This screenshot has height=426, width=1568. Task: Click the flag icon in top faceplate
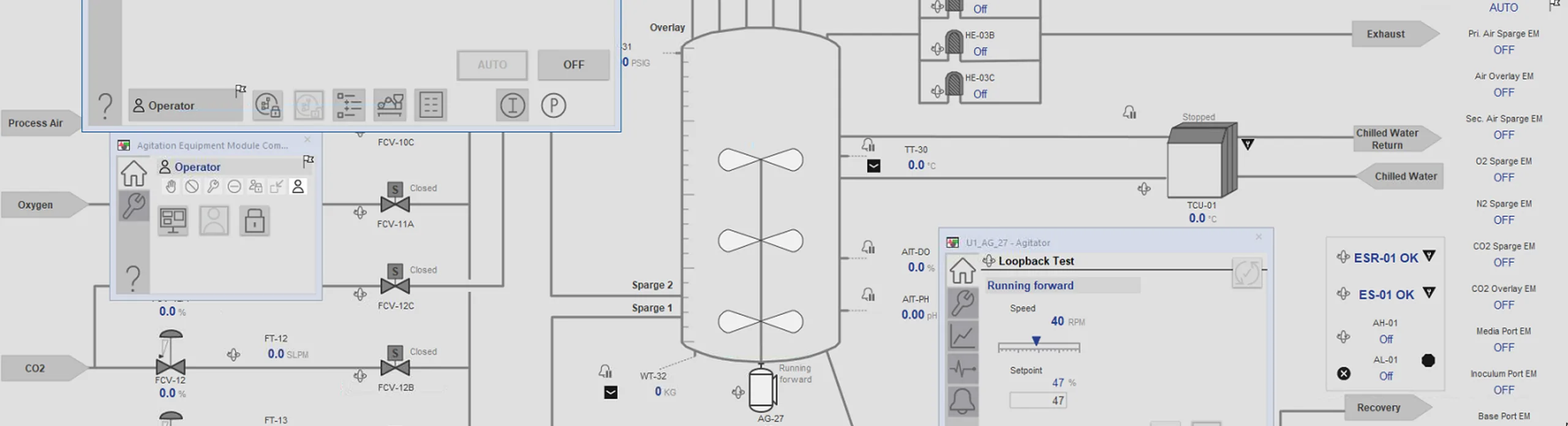coord(240,91)
